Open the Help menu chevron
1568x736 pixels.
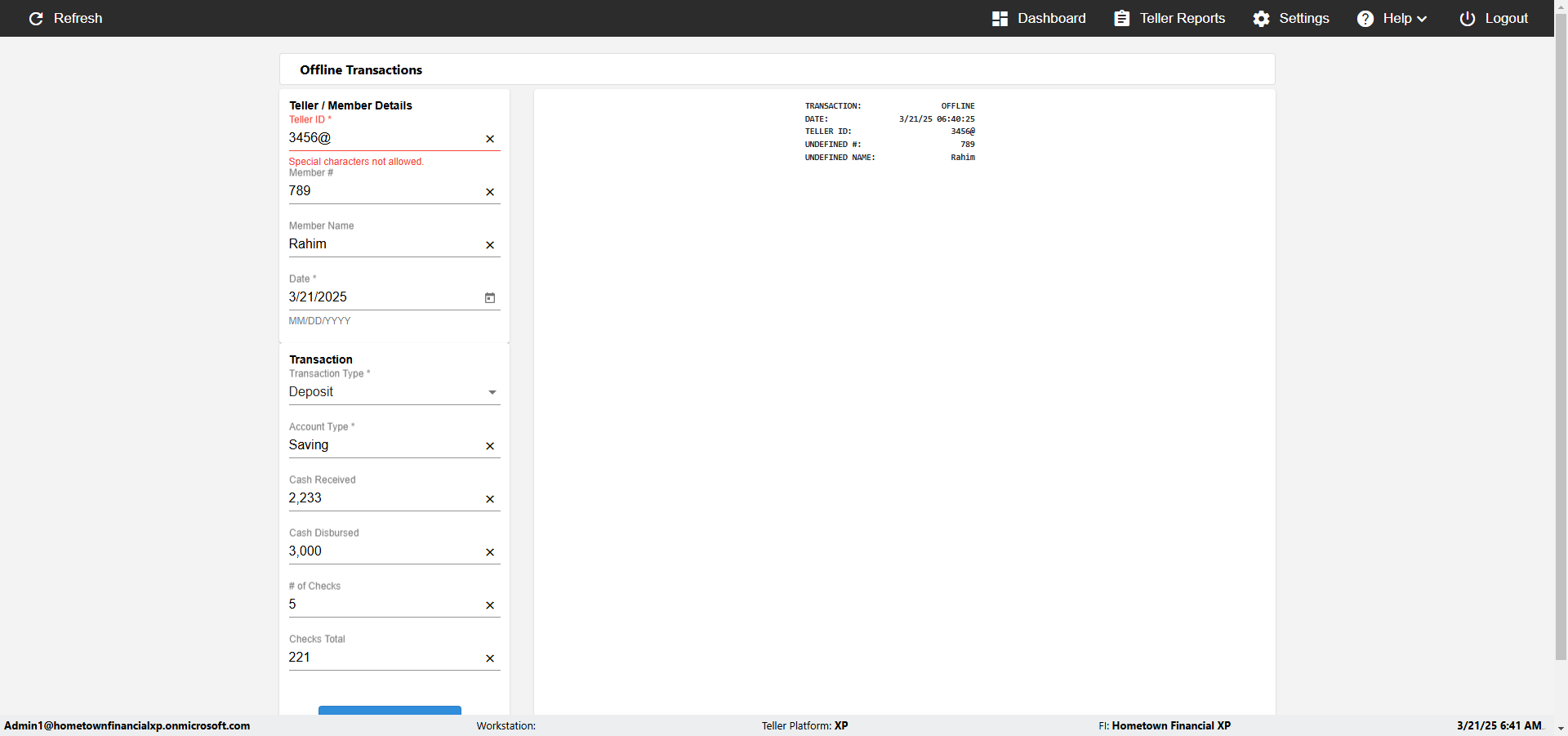[1422, 19]
